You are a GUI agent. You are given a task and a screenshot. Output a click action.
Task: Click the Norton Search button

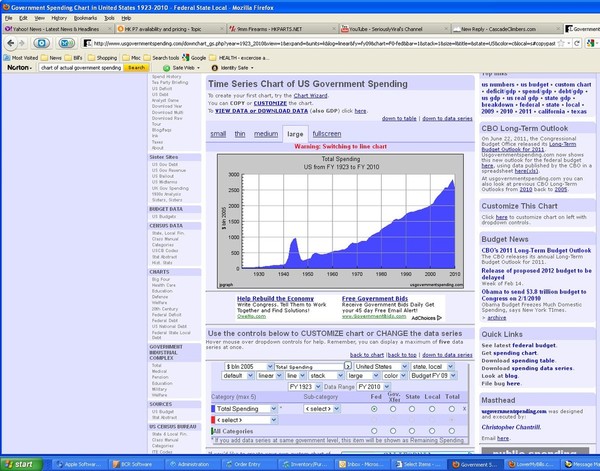pos(136,68)
